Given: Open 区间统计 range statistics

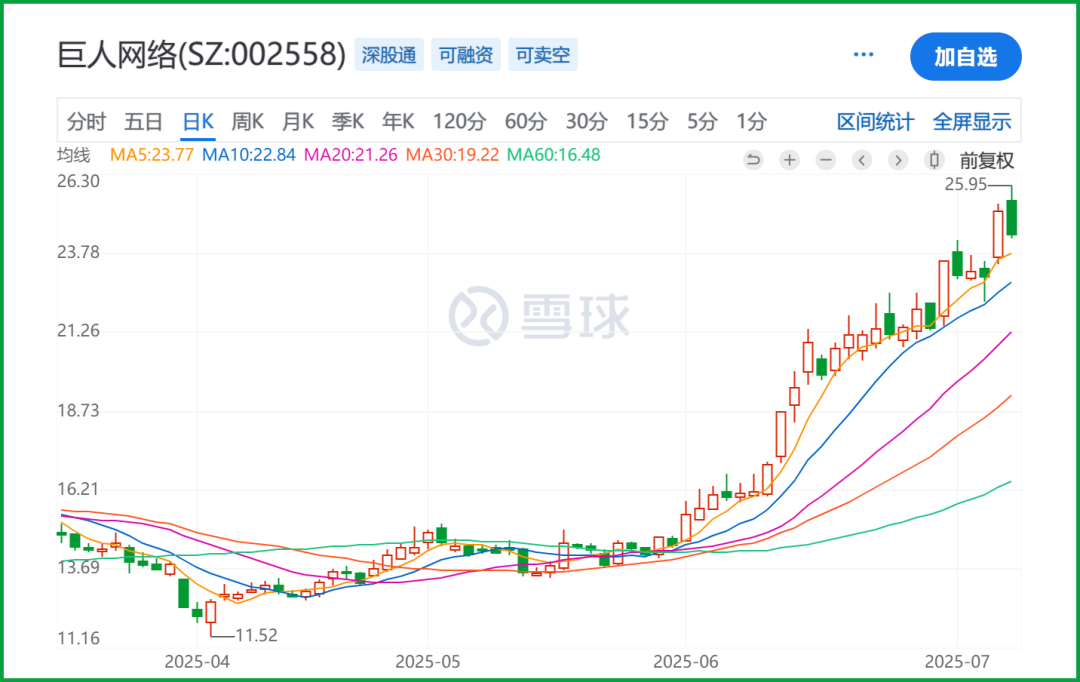Looking at the screenshot, I should click(x=875, y=122).
